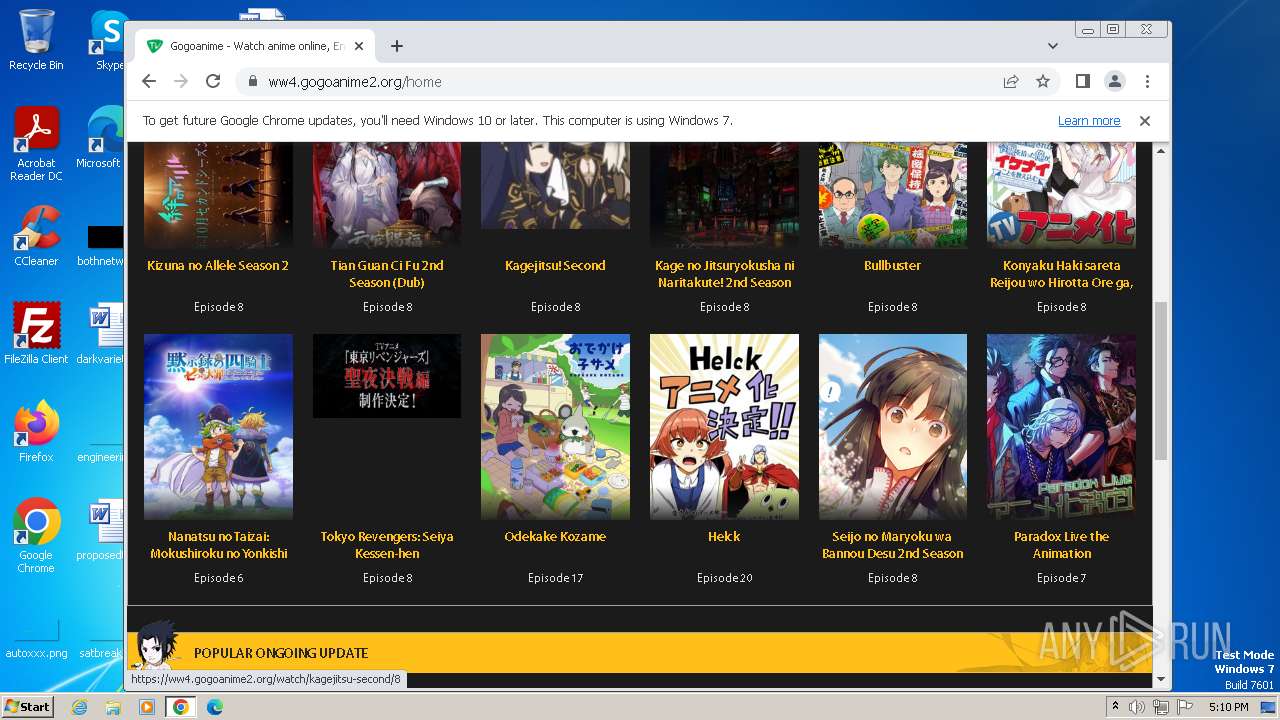This screenshot has width=1280, height=720.
Task: Click the browser Back arrow
Action: (x=149, y=82)
